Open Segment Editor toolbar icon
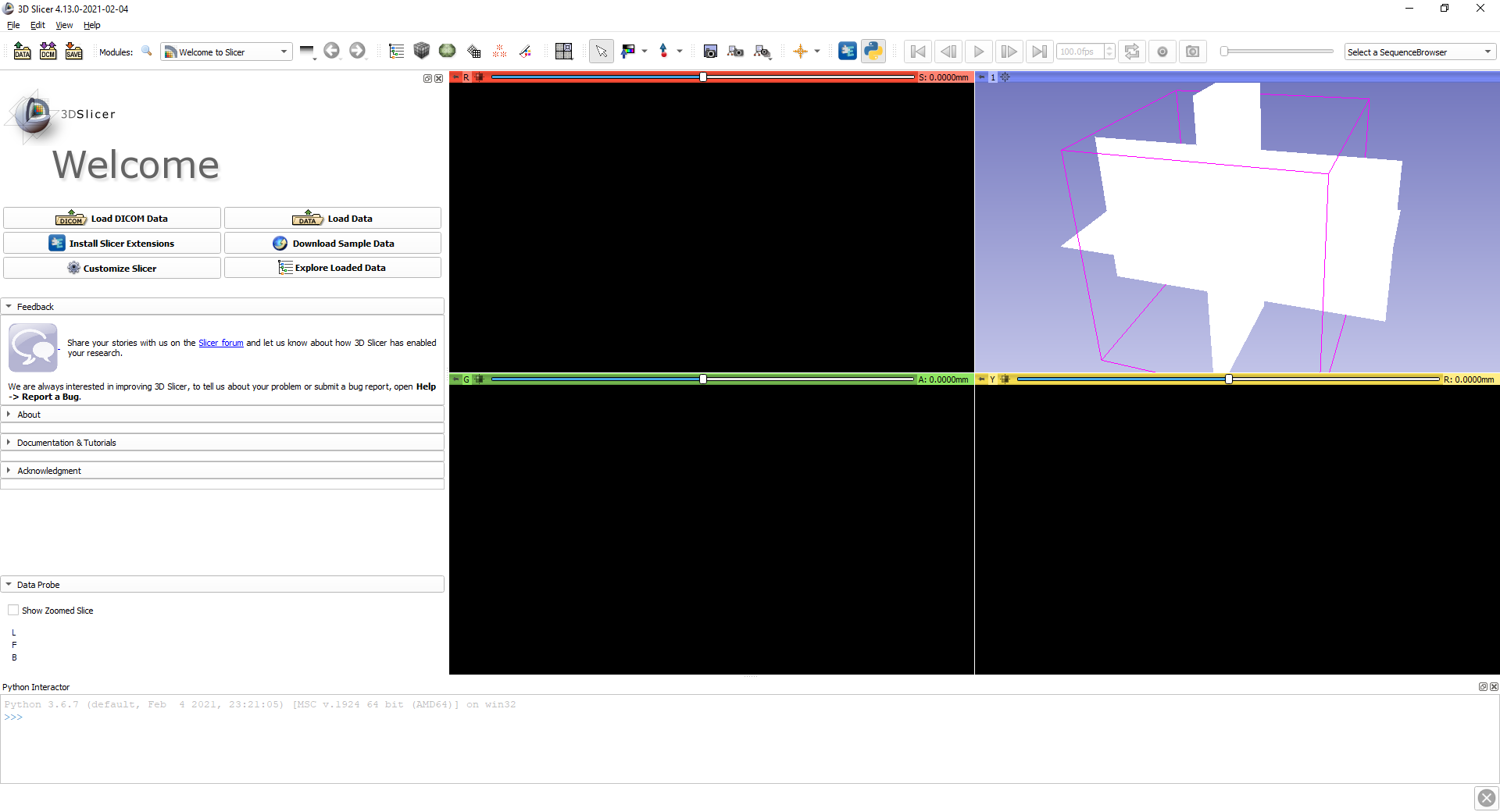 coord(525,52)
